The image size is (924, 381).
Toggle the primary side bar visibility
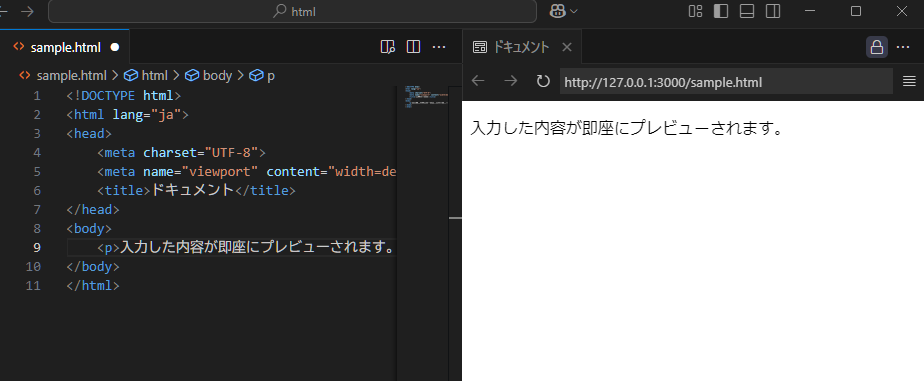(721, 11)
